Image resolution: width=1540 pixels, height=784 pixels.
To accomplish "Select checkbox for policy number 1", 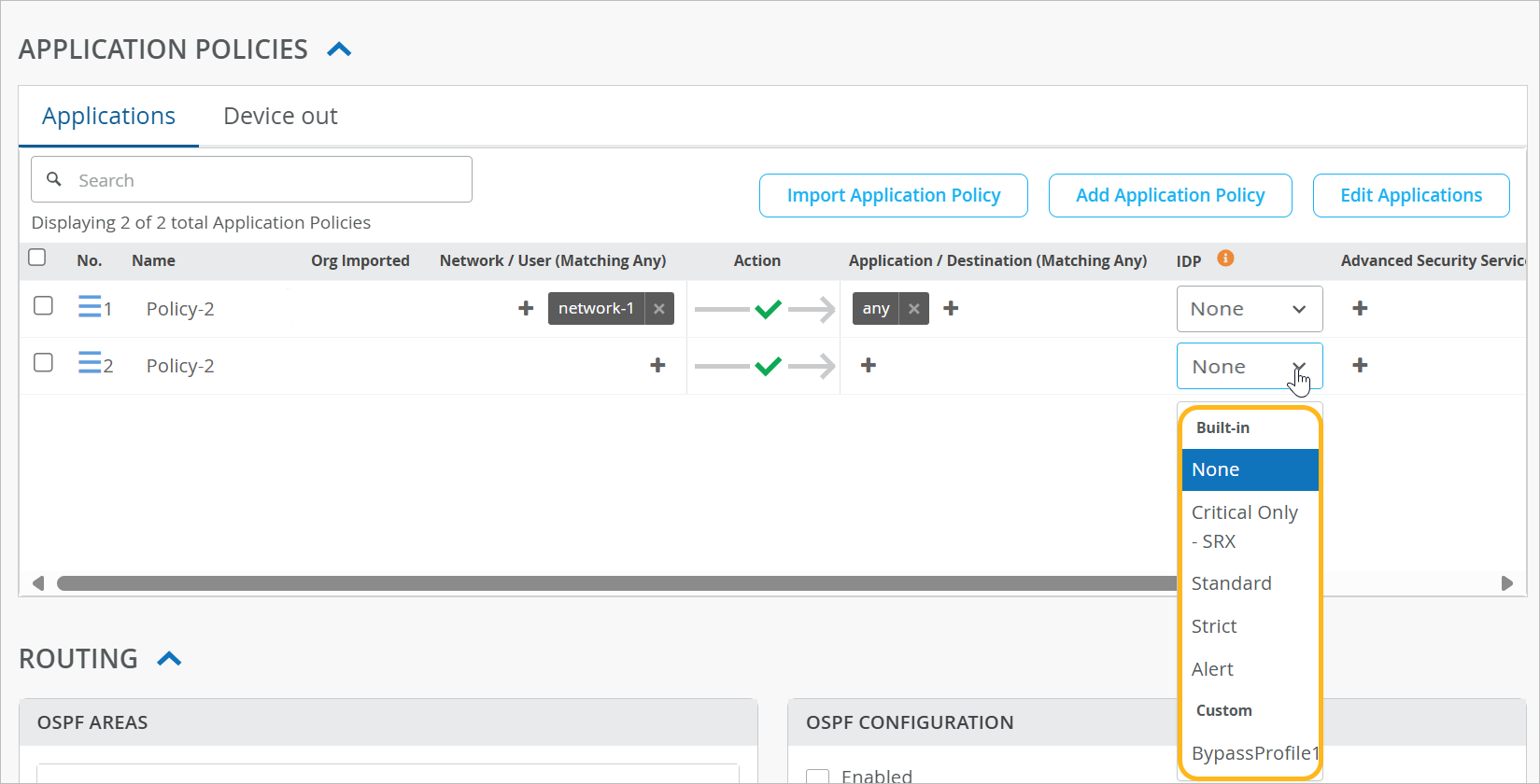I will click(x=43, y=306).
